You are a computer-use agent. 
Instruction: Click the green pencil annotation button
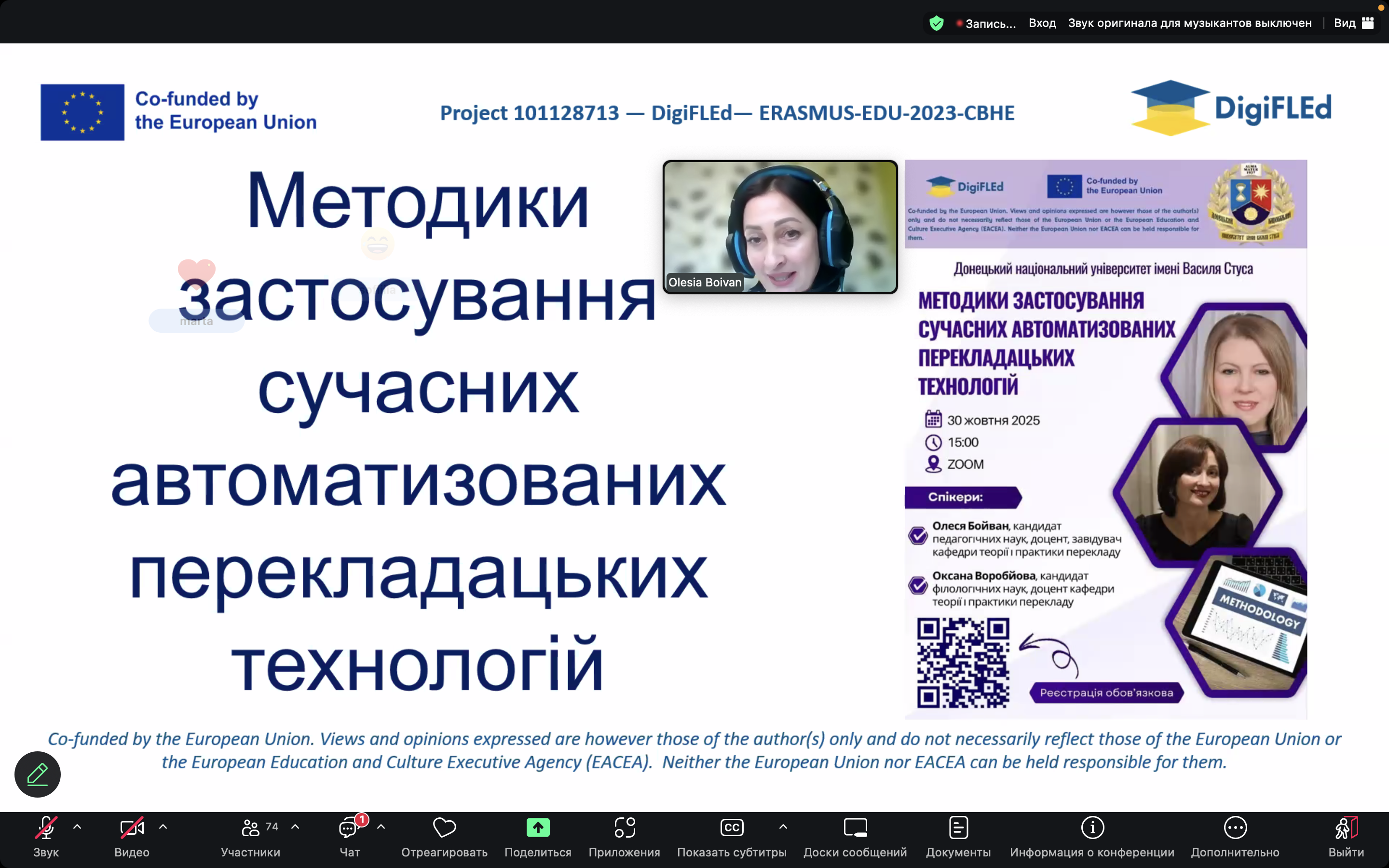37,774
